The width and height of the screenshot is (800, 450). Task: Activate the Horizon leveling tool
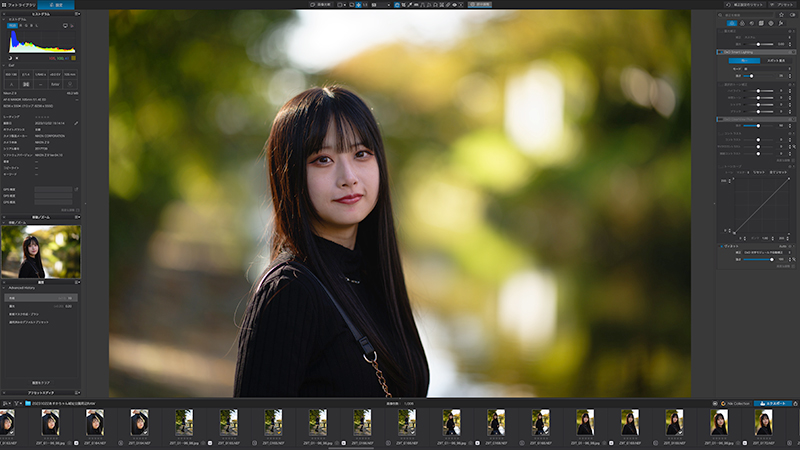pos(416,5)
